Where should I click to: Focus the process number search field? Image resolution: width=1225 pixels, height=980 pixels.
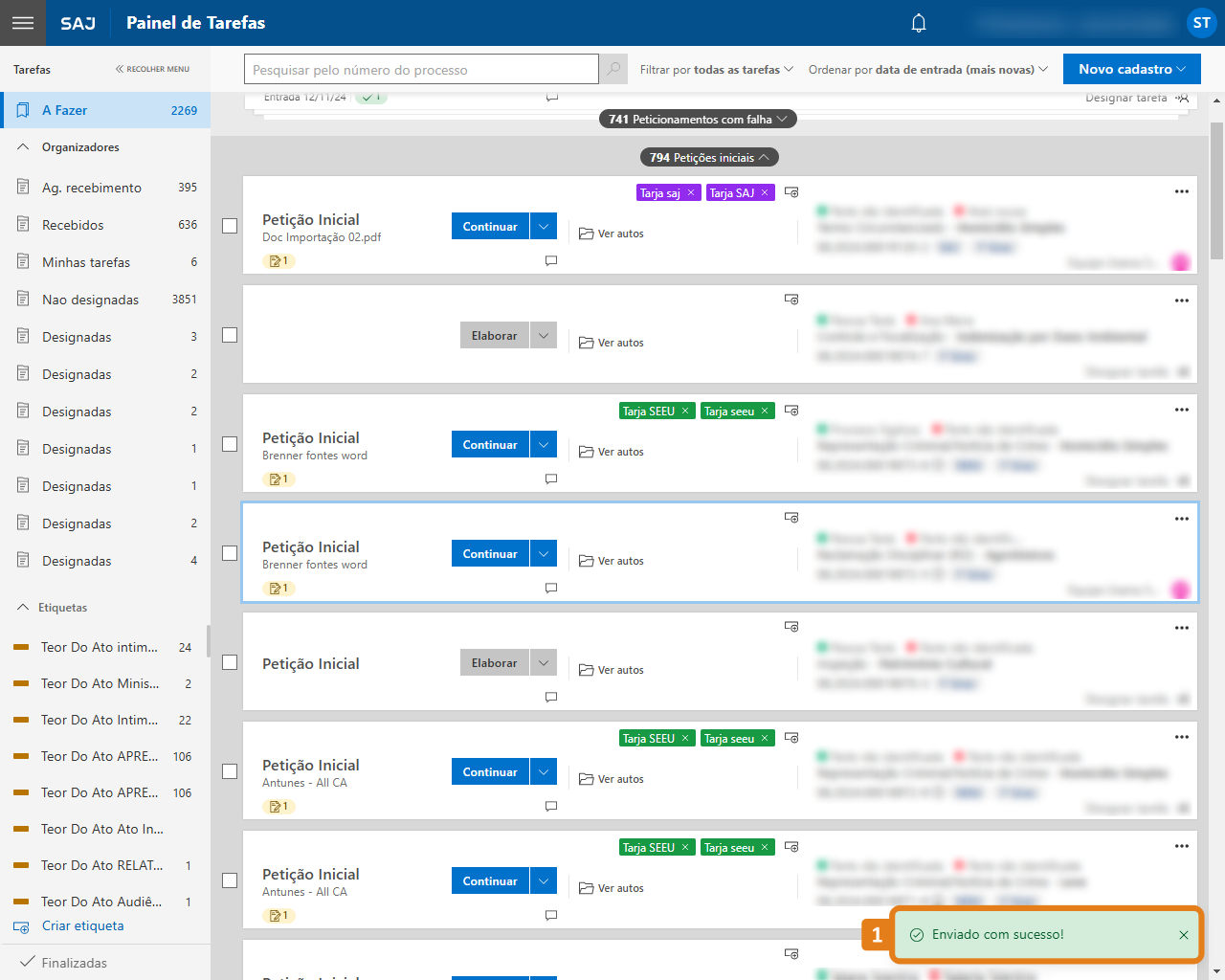point(421,69)
